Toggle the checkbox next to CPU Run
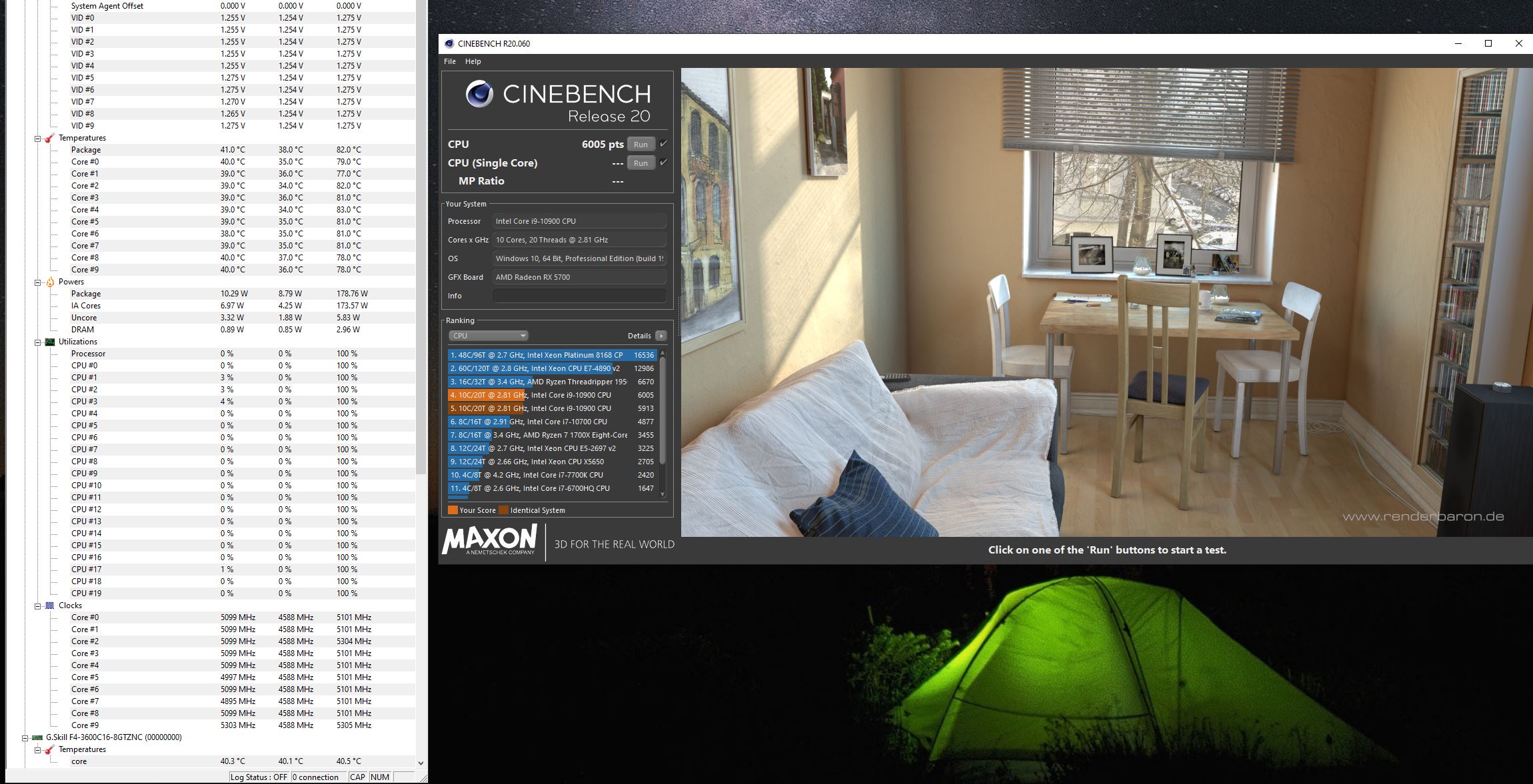 click(x=663, y=144)
